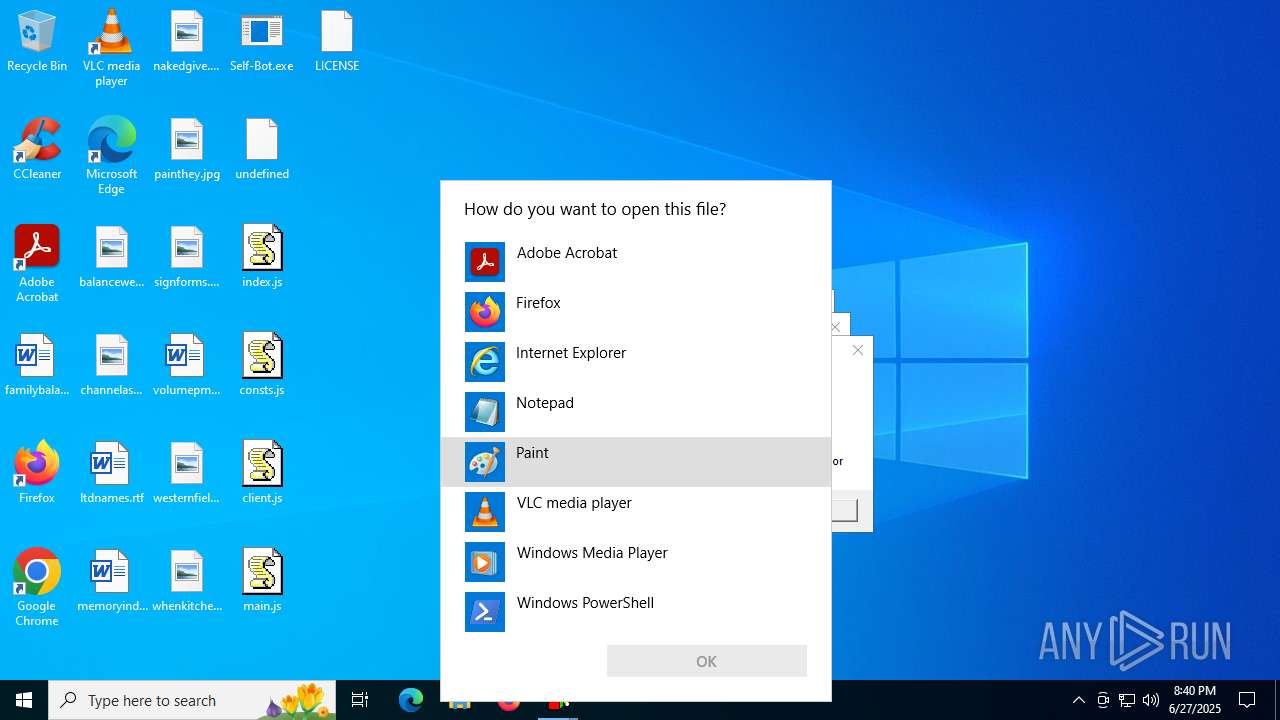Select the signforms image file on desktop
This screenshot has width=1280, height=720.
tap(186, 258)
